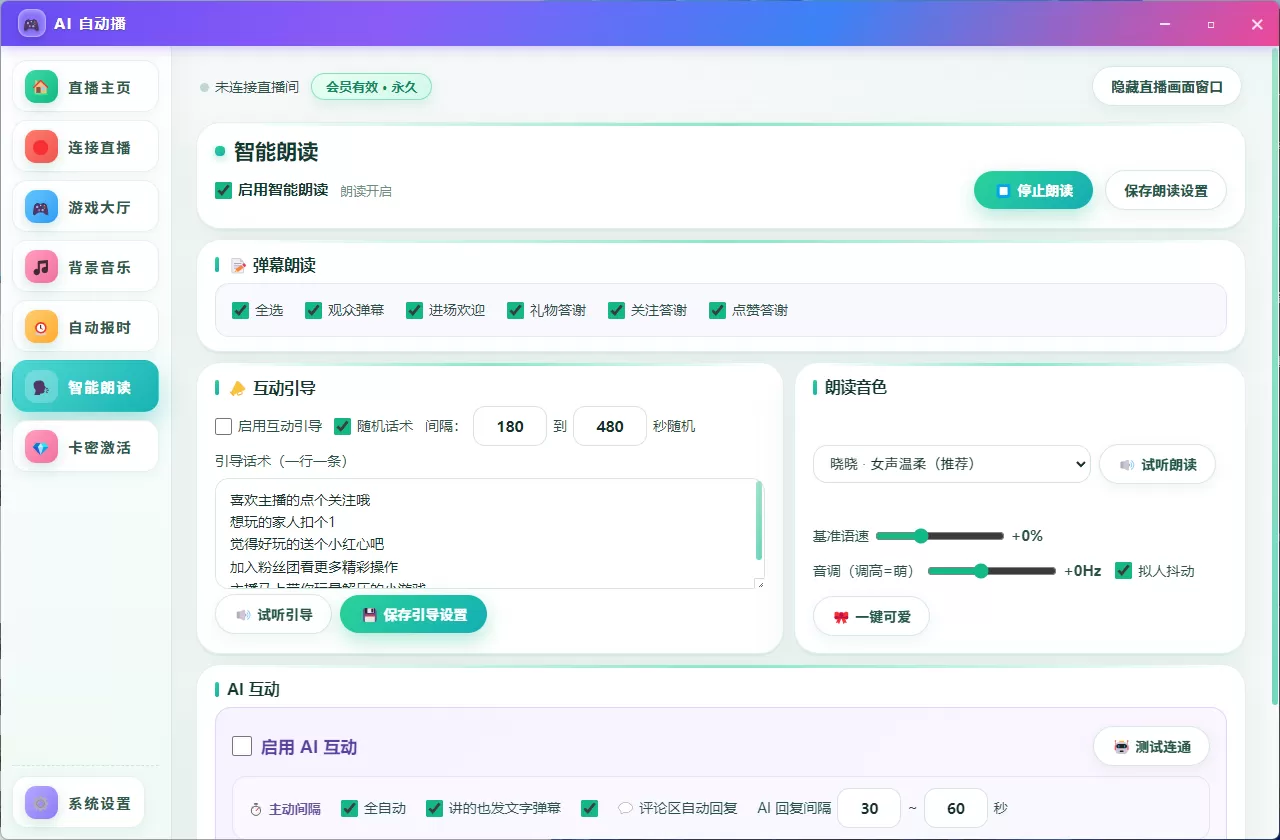Toggle the 进场欢迎 checkbox
This screenshot has height=840, width=1280.
414,310
